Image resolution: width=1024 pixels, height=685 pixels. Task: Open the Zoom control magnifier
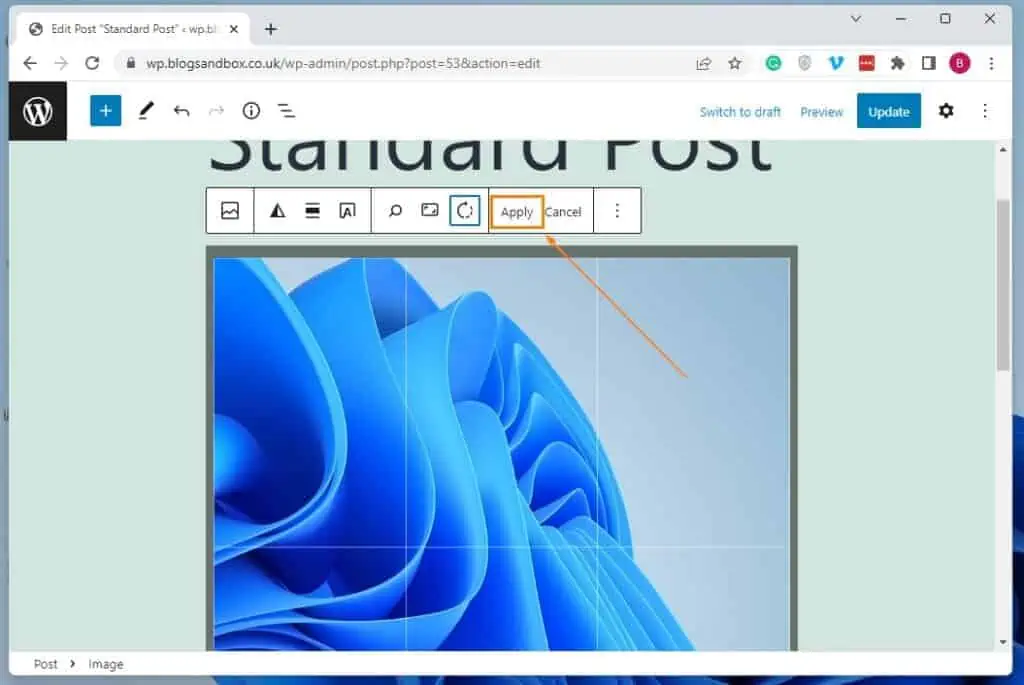click(395, 210)
